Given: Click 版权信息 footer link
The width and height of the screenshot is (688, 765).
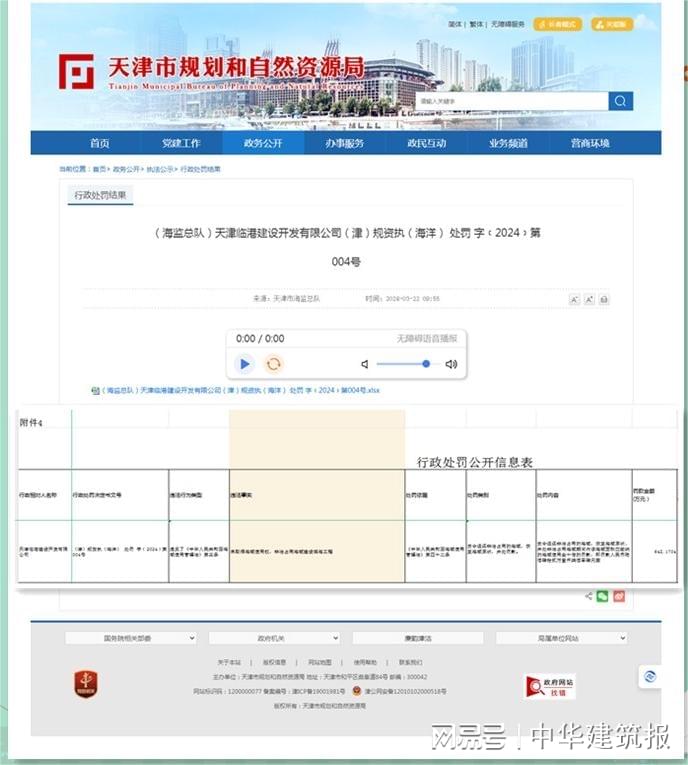Looking at the screenshot, I should click(274, 663).
